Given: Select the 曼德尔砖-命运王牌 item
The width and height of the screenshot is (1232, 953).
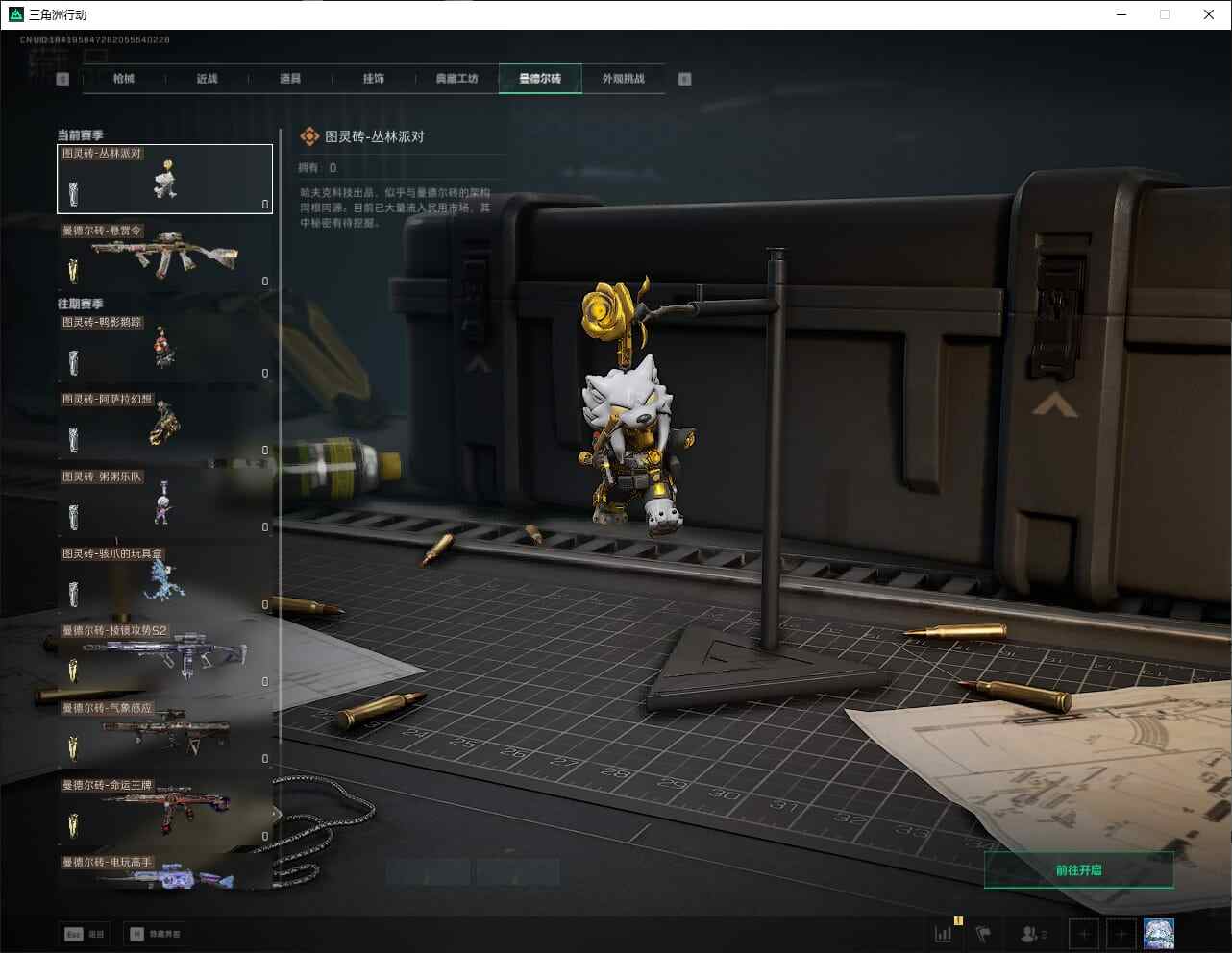Looking at the screenshot, I should point(165,810).
